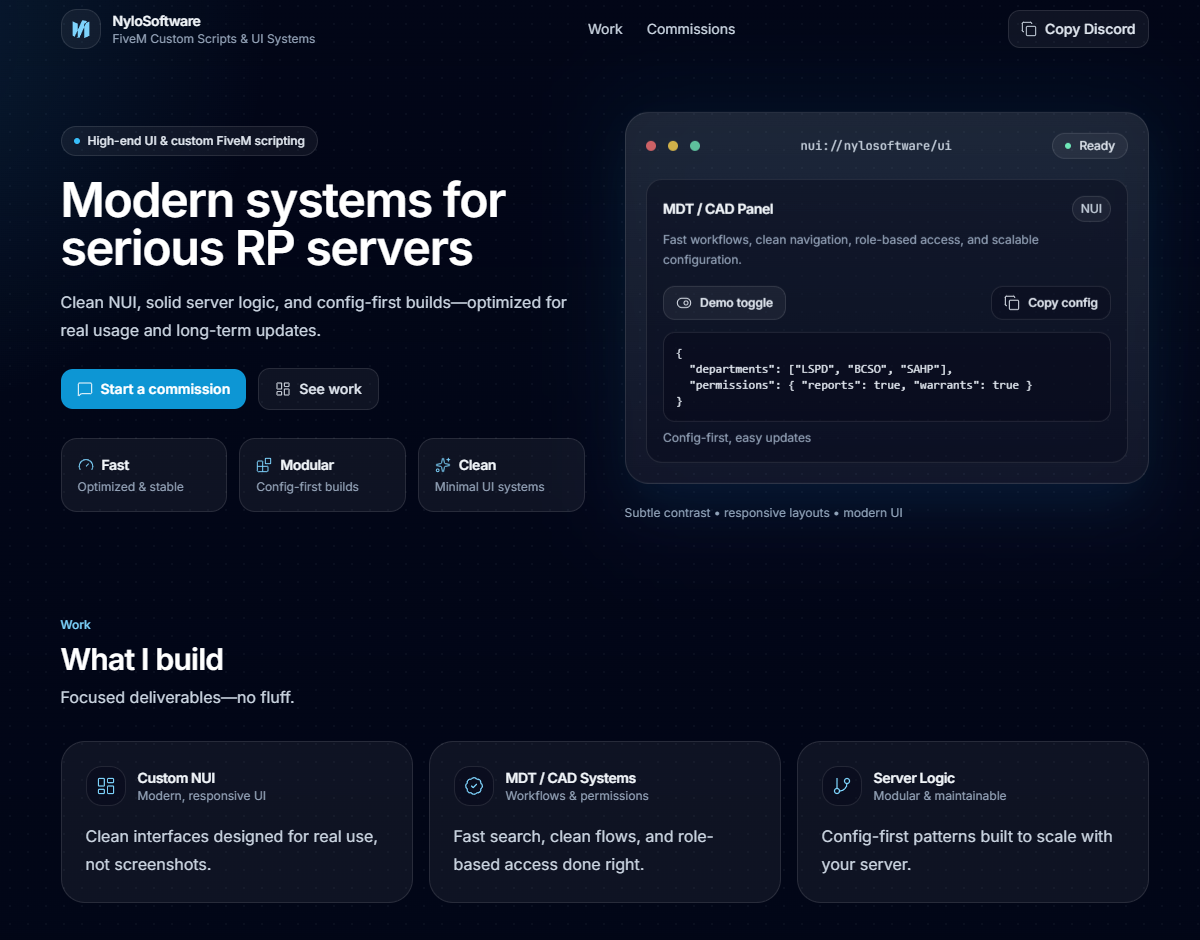Toggle the Demo toggle button
The height and width of the screenshot is (940, 1200).
point(724,303)
